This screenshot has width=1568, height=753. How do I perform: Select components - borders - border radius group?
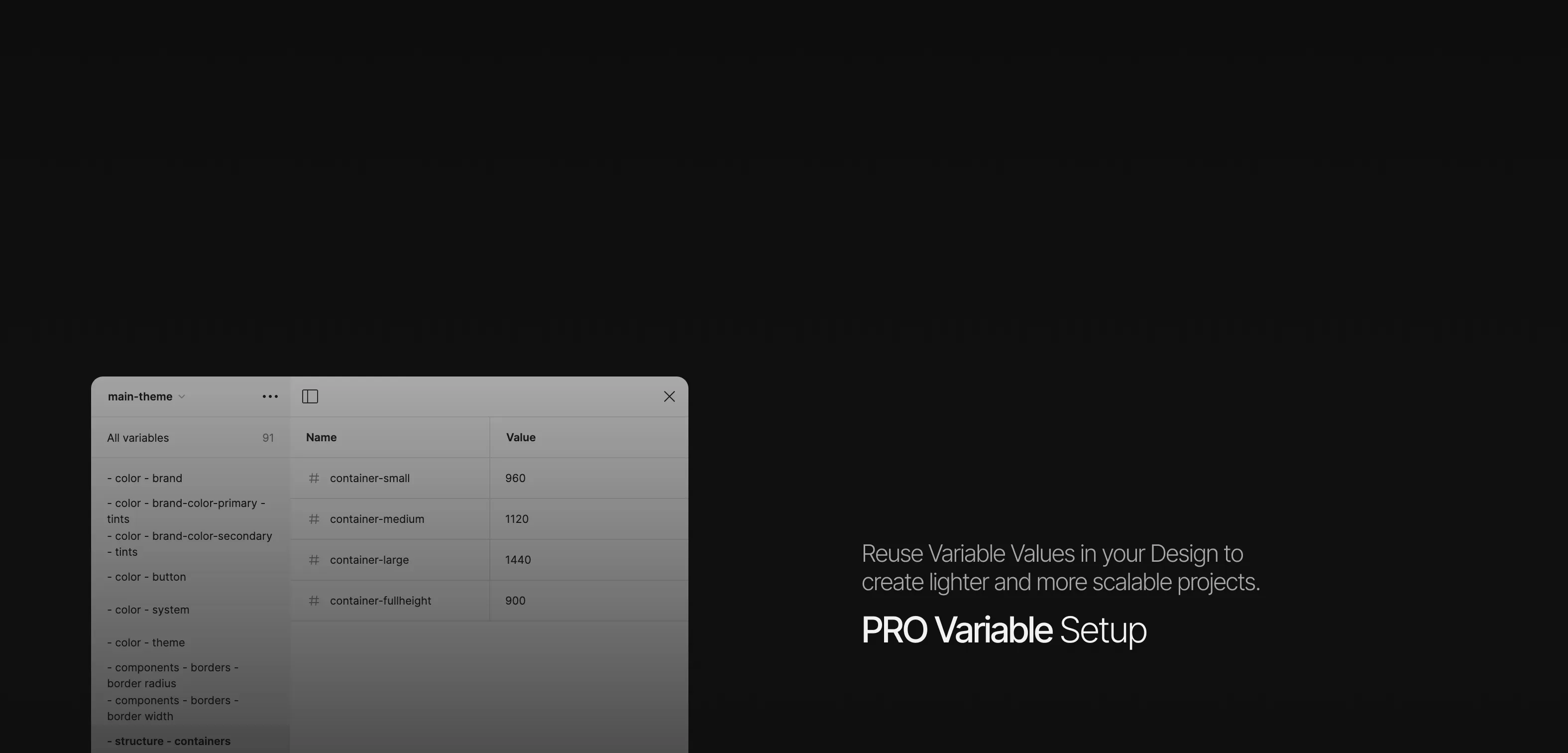pos(173,676)
